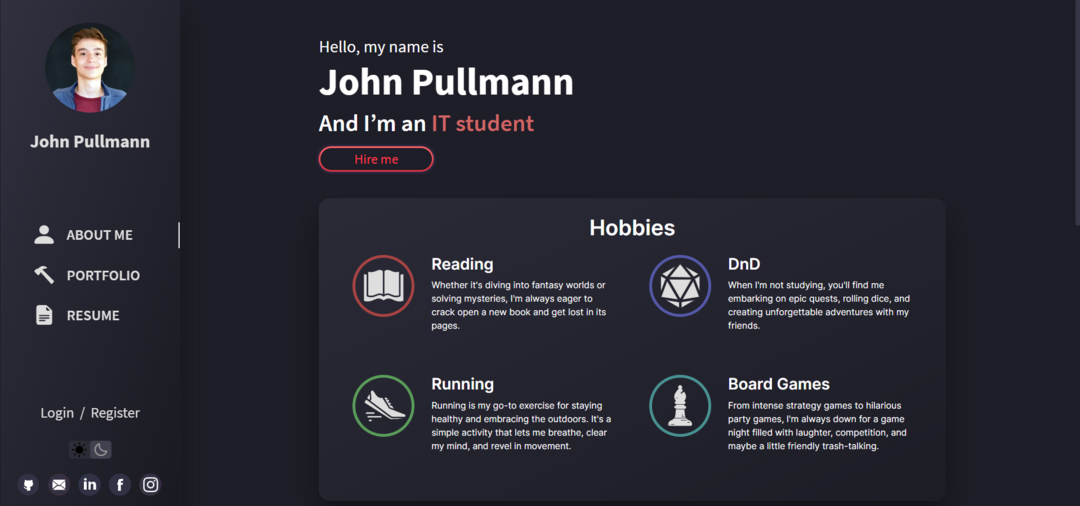Click the Hobbies heading
This screenshot has width=1080, height=506.
(632, 228)
